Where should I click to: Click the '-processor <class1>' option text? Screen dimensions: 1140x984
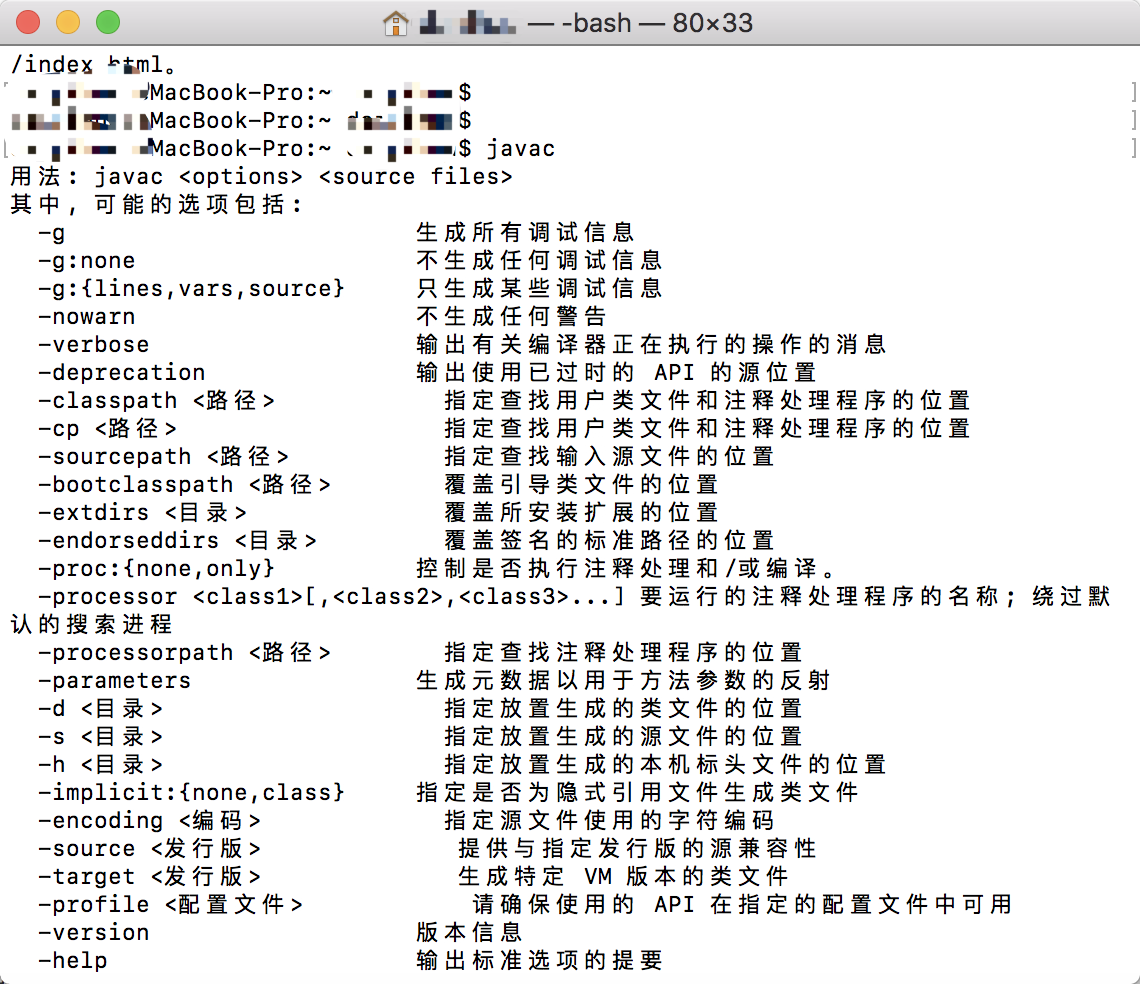[x=170, y=596]
